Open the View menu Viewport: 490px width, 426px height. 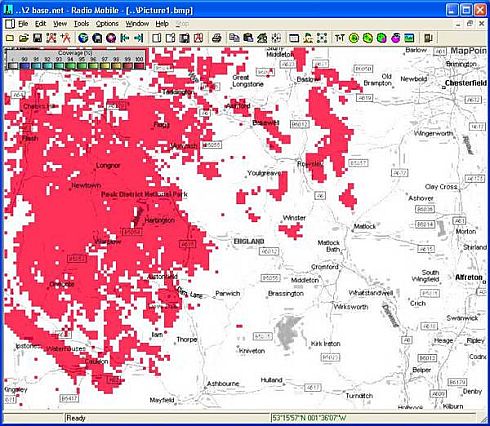click(x=60, y=24)
